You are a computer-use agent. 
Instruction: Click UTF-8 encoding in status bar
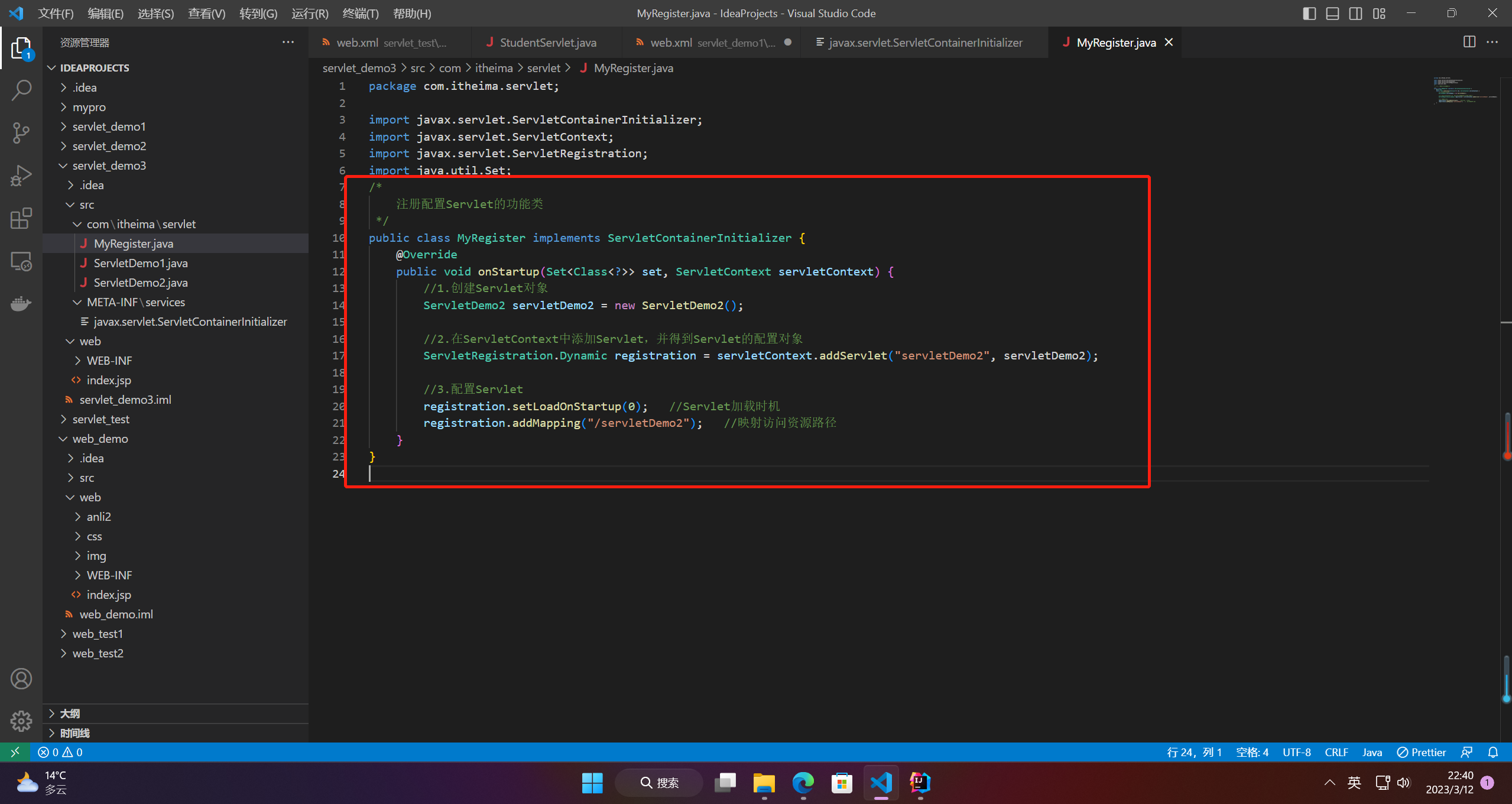(x=1296, y=752)
